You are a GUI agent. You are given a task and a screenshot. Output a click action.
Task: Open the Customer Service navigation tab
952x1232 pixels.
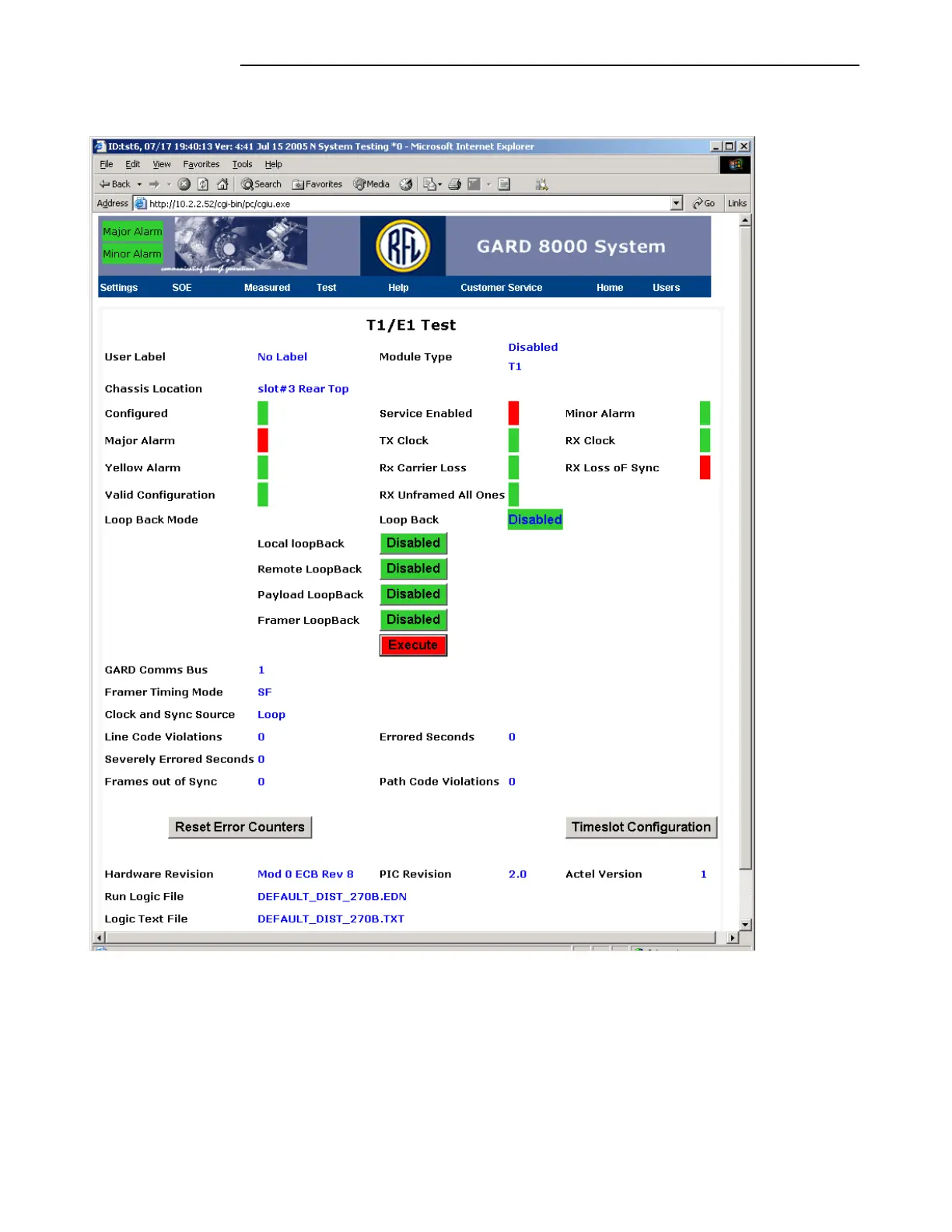click(x=502, y=288)
